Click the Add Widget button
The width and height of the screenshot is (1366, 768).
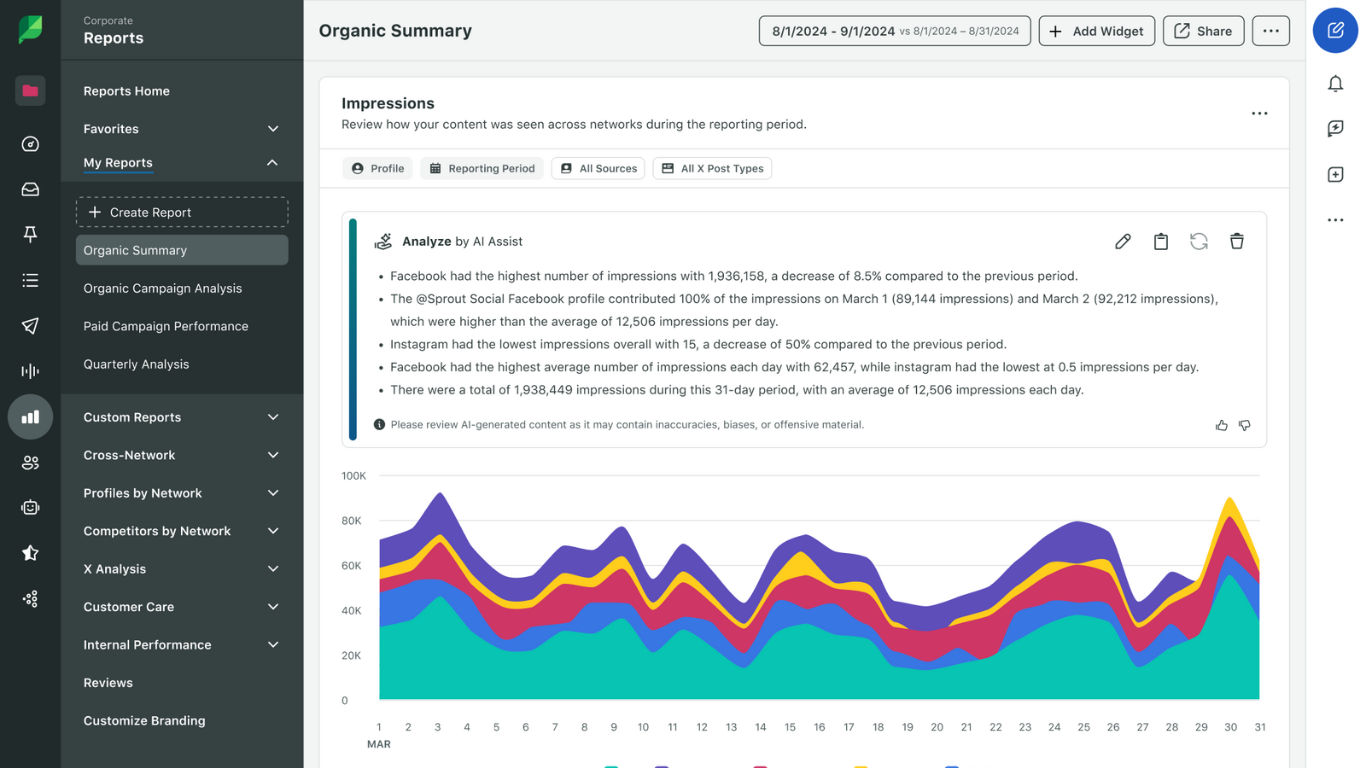(x=1097, y=31)
